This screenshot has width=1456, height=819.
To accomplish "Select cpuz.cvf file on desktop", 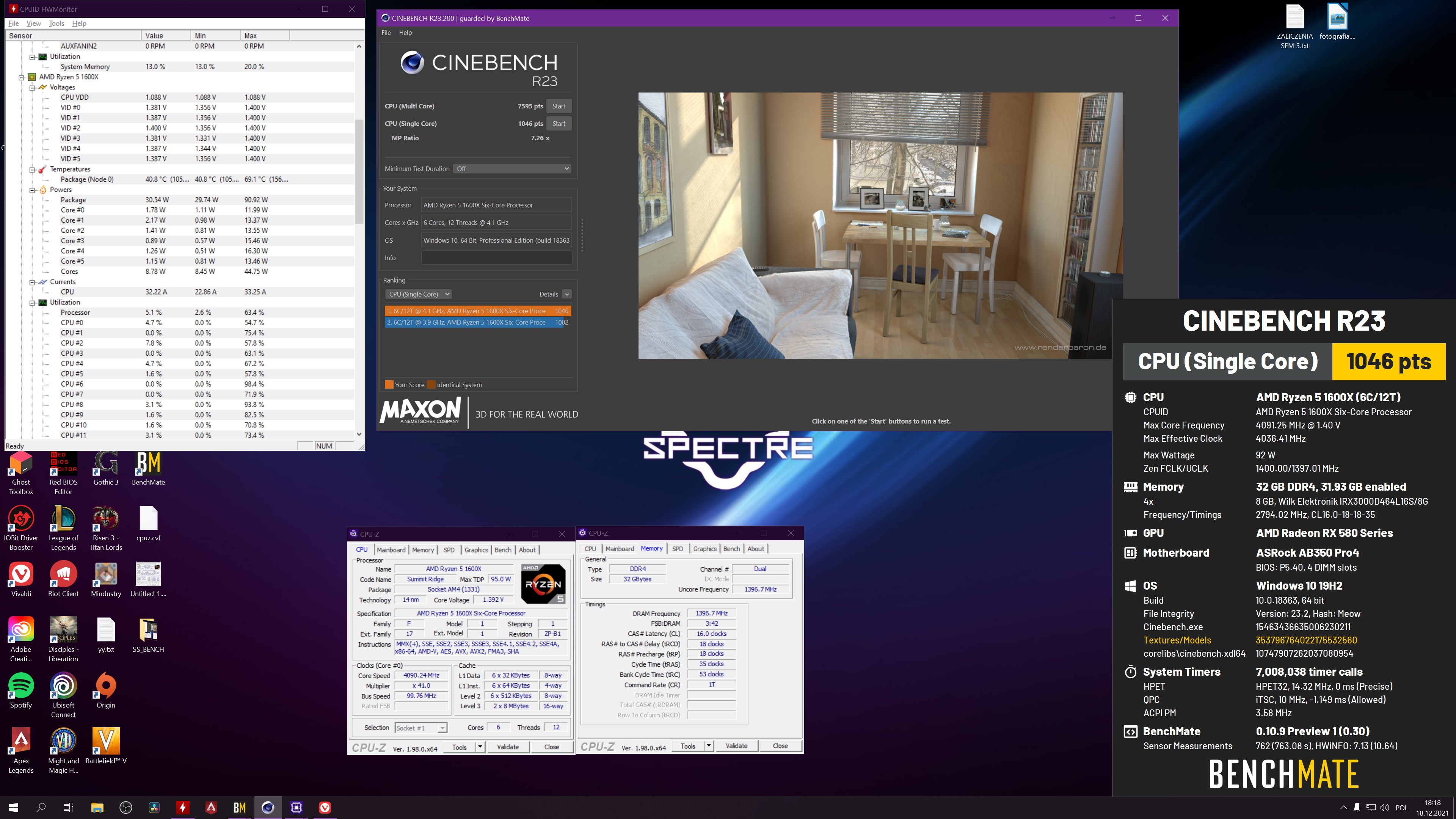I will [x=148, y=524].
